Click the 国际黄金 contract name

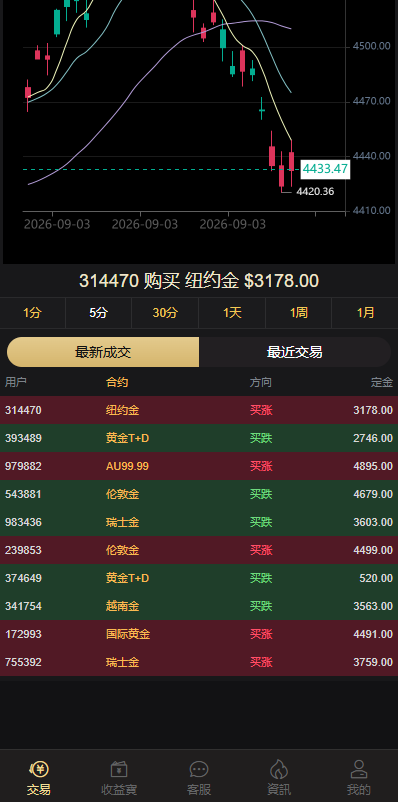tap(128, 634)
